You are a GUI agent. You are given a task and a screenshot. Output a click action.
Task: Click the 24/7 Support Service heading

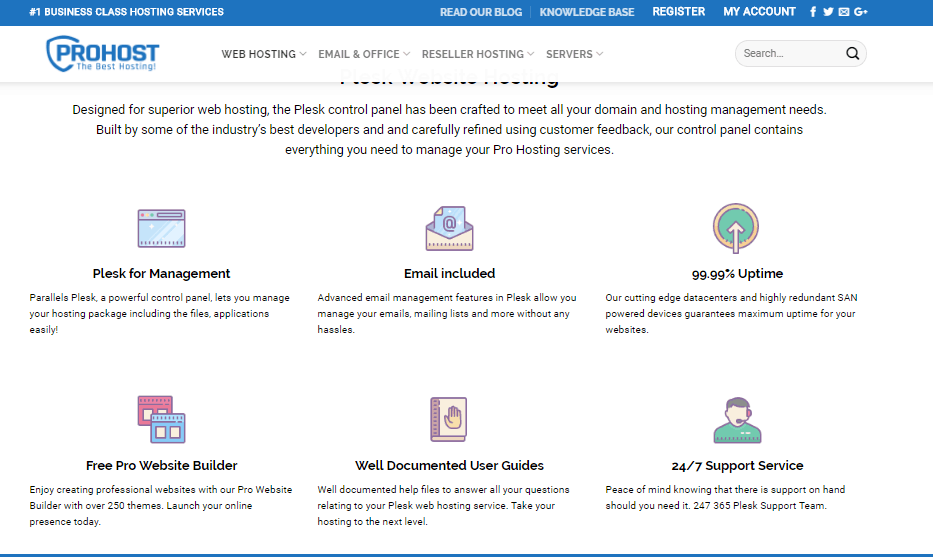(x=737, y=465)
